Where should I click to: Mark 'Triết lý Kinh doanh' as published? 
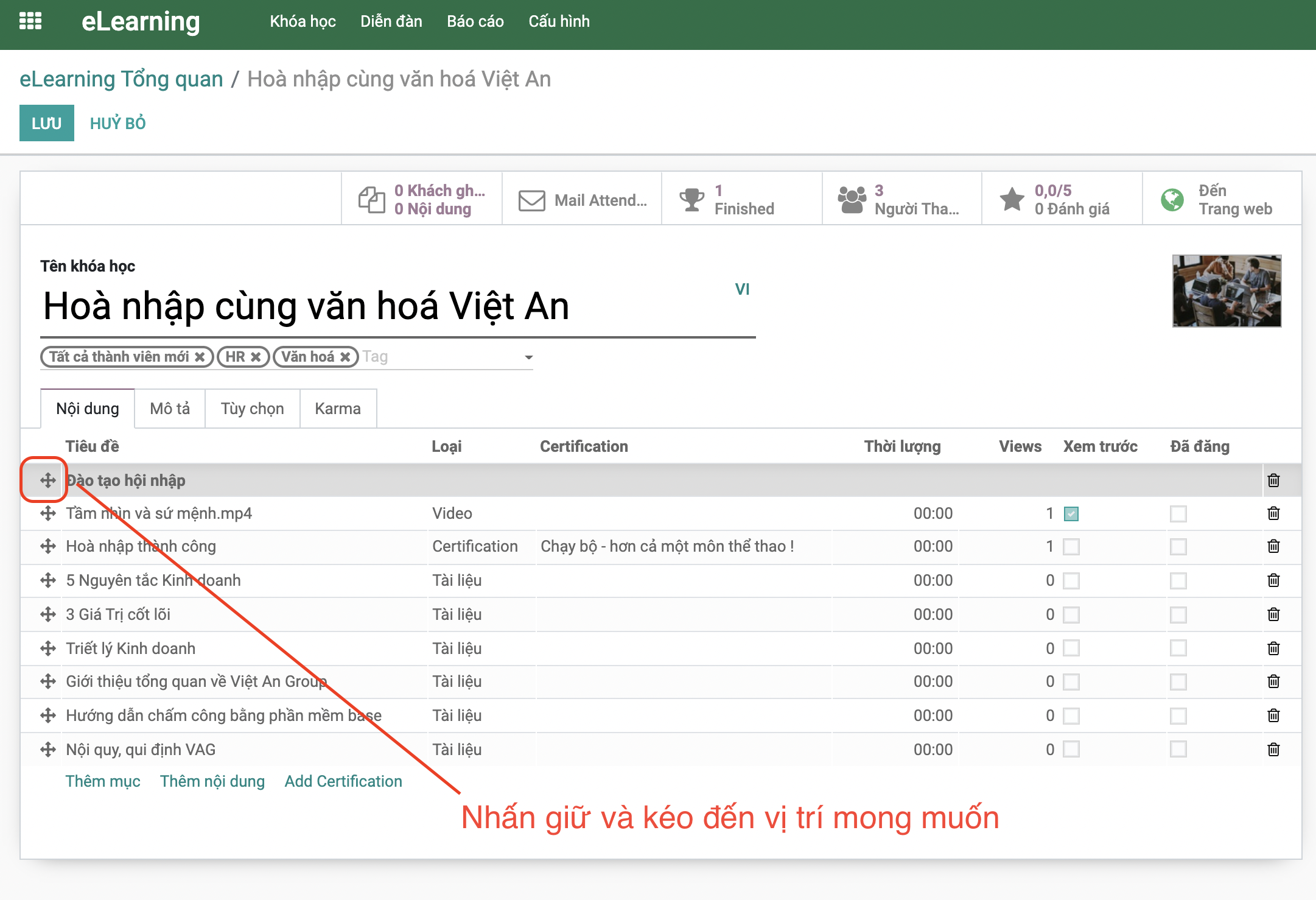pos(1178,648)
